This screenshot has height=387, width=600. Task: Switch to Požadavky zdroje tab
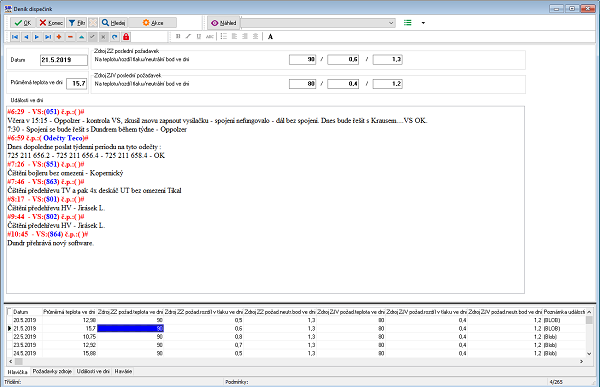(52, 371)
